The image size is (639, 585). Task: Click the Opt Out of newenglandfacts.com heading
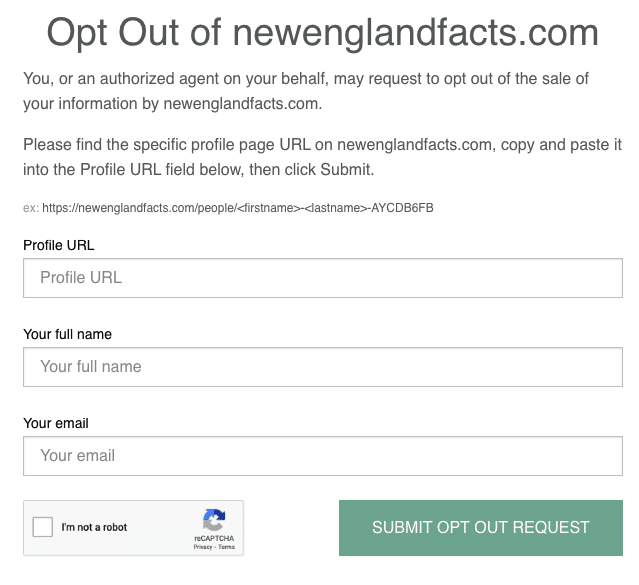coord(323,33)
